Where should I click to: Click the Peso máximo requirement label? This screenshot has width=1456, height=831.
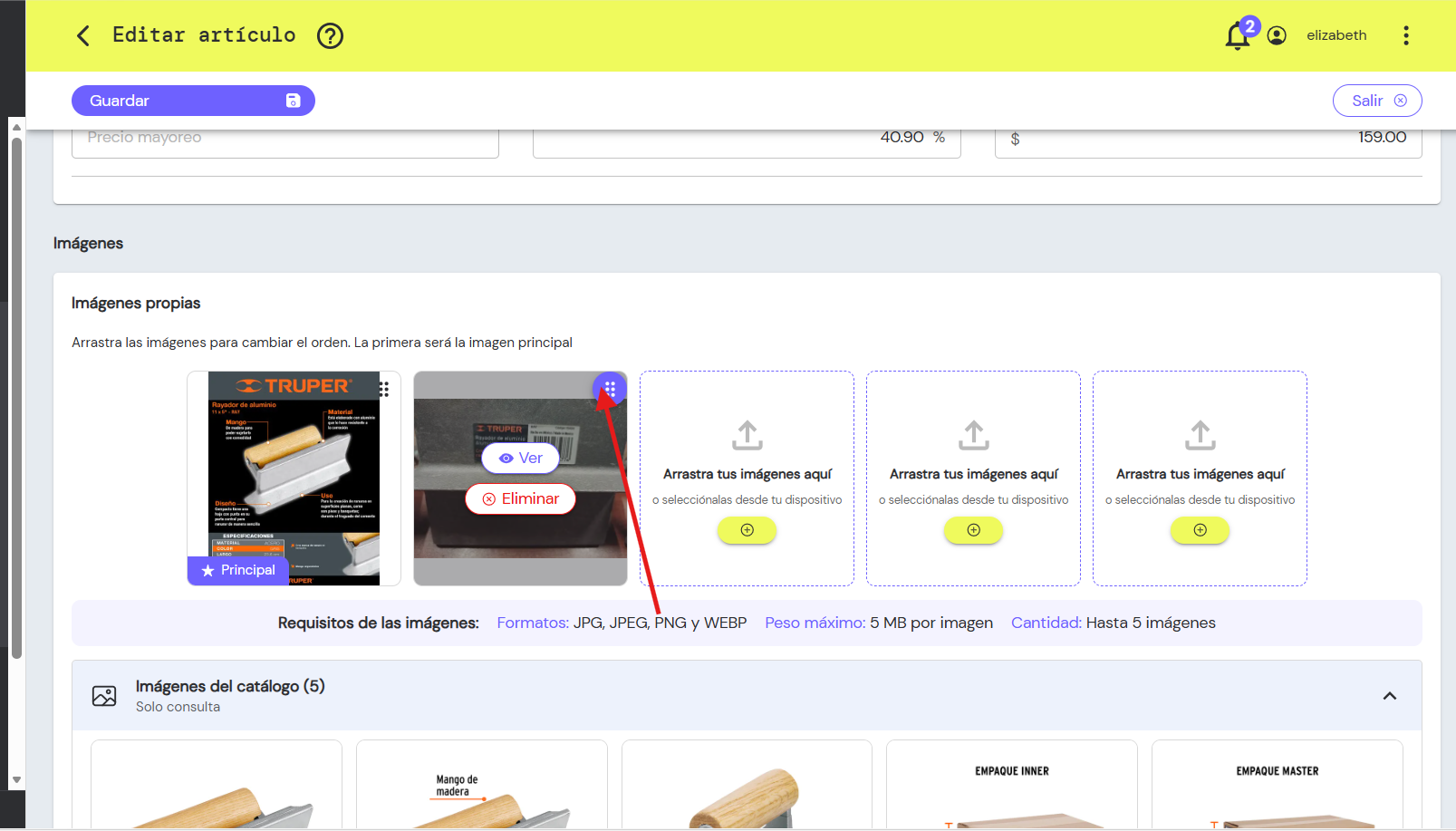click(x=815, y=623)
